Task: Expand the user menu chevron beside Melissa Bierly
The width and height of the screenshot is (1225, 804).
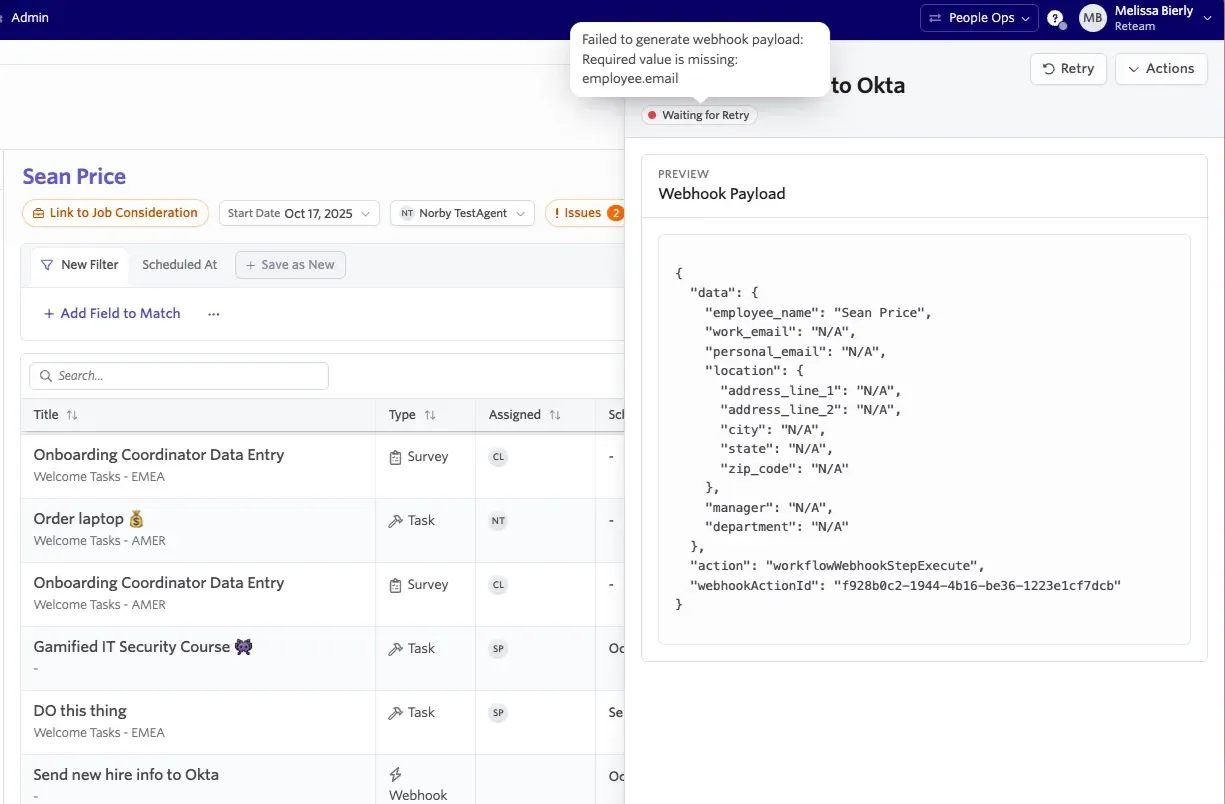Action: [x=1207, y=18]
